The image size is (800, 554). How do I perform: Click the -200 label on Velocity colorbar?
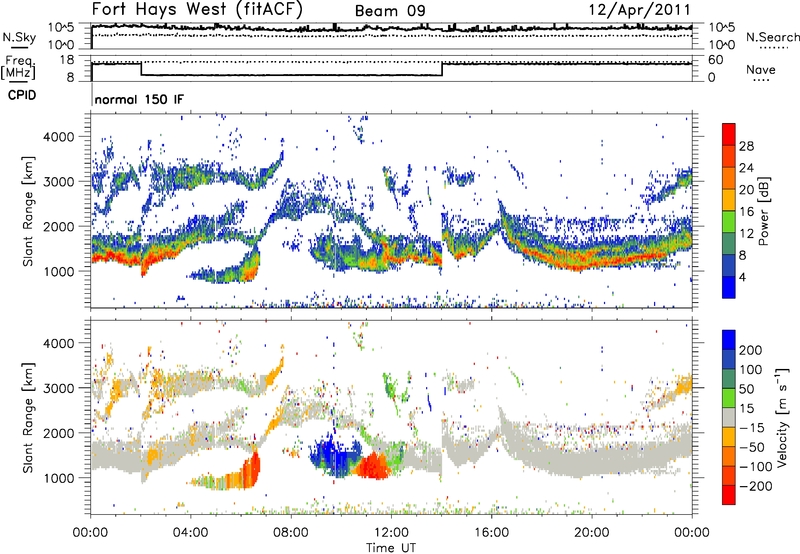coord(756,486)
